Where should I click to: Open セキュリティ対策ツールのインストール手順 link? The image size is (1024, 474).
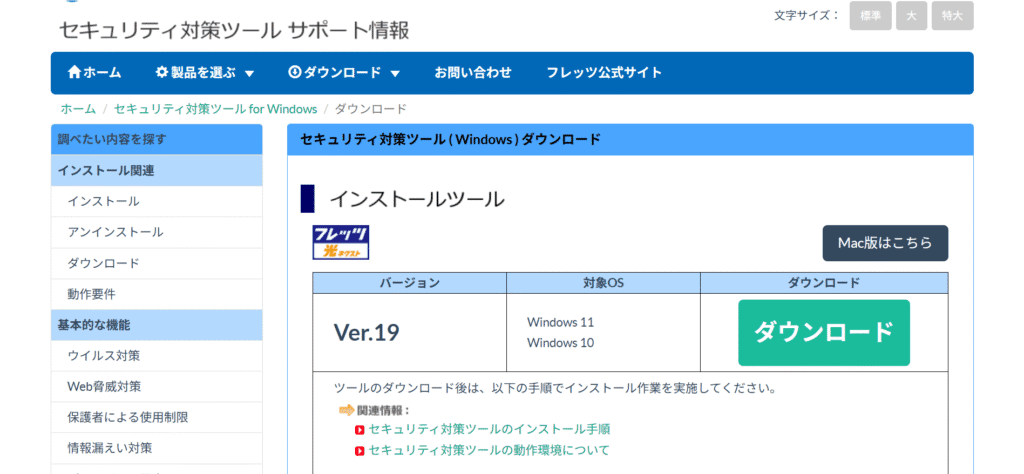[x=489, y=430]
